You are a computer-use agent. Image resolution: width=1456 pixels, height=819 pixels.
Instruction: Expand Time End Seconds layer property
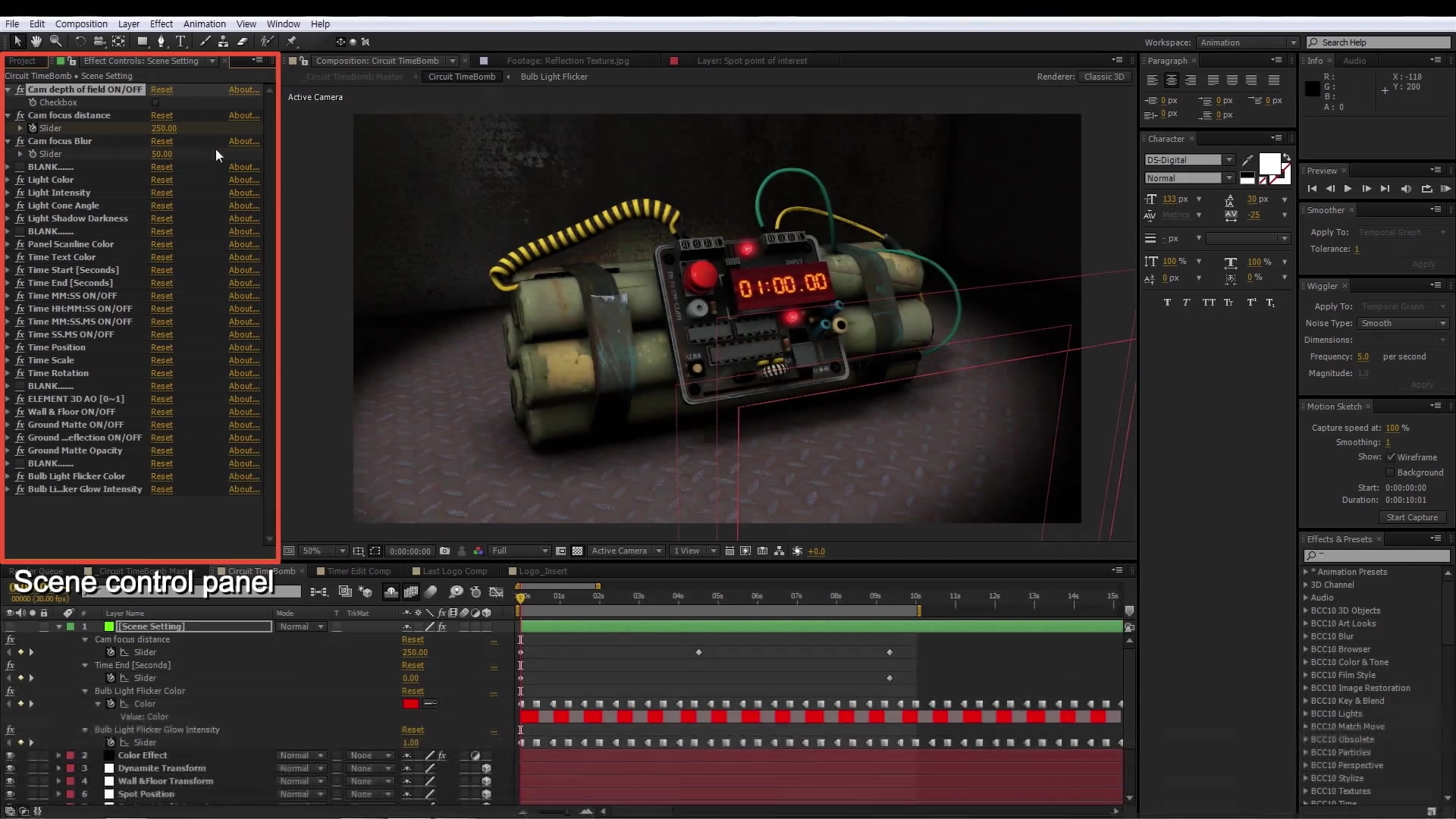[85, 665]
